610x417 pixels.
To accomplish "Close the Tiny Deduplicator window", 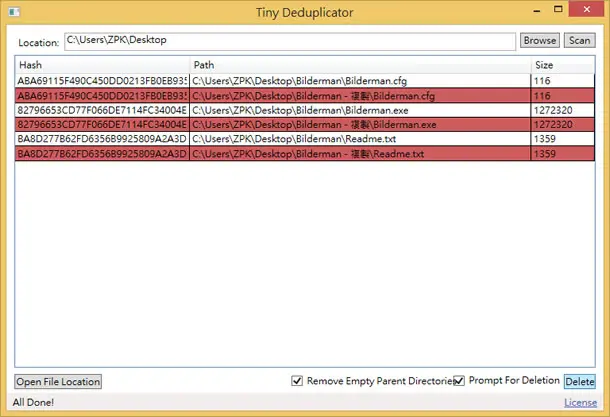I will (x=587, y=9).
